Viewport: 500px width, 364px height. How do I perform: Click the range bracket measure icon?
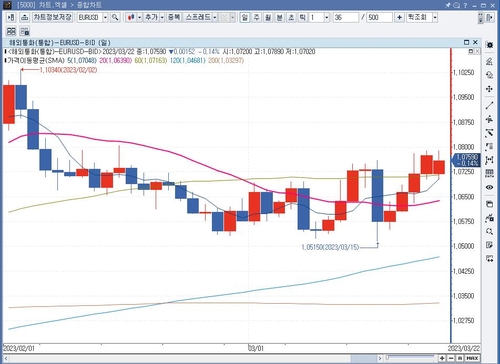point(489,160)
